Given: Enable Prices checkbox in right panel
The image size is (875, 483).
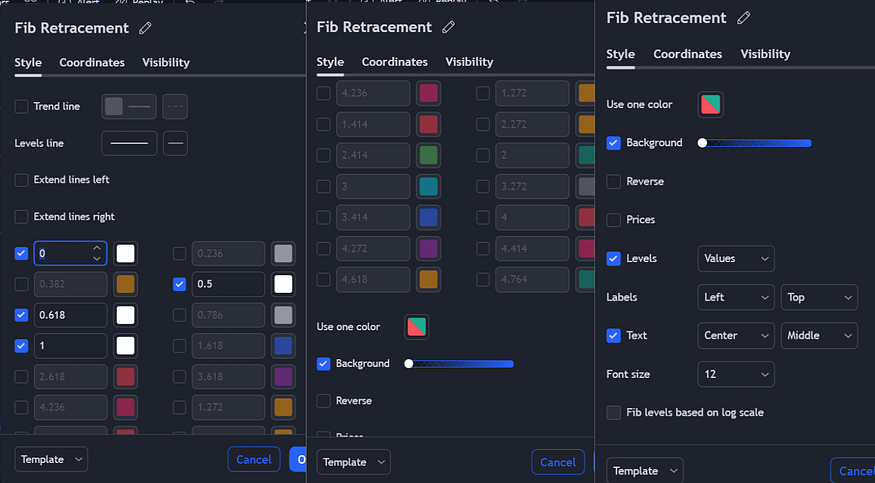Looking at the screenshot, I should click(x=613, y=220).
